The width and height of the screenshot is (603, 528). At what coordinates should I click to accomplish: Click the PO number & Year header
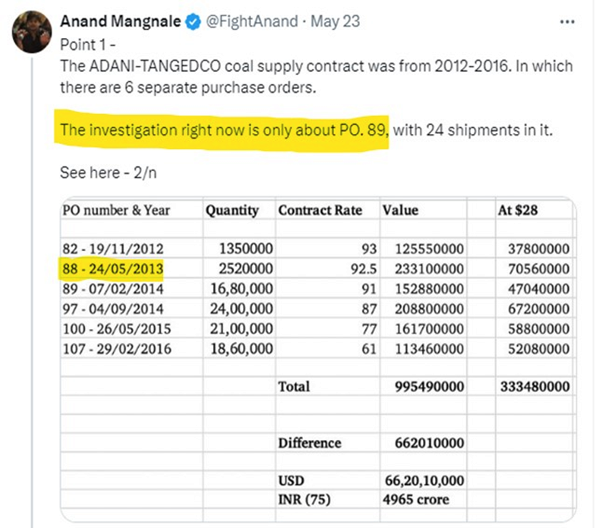[x=116, y=210]
